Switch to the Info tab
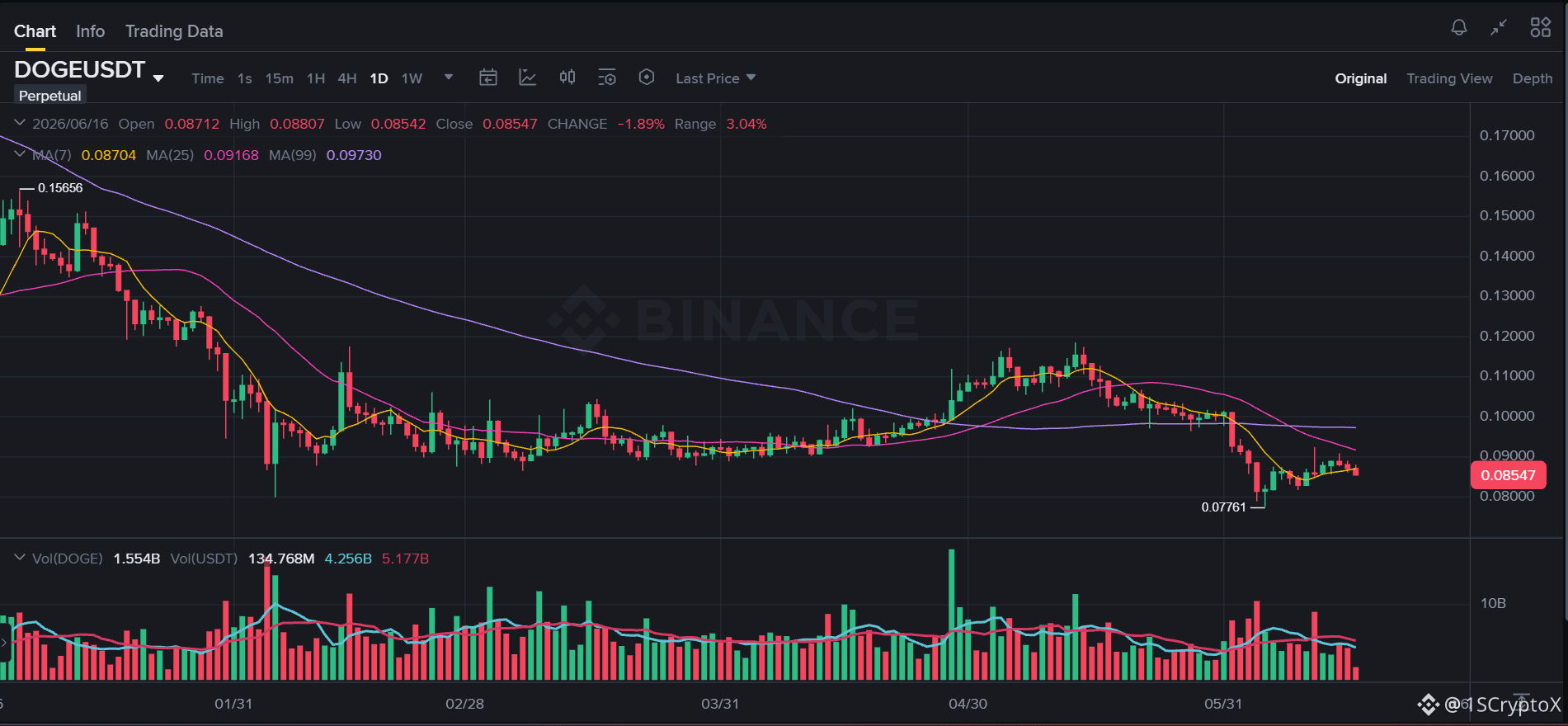1568x726 pixels. tap(91, 31)
